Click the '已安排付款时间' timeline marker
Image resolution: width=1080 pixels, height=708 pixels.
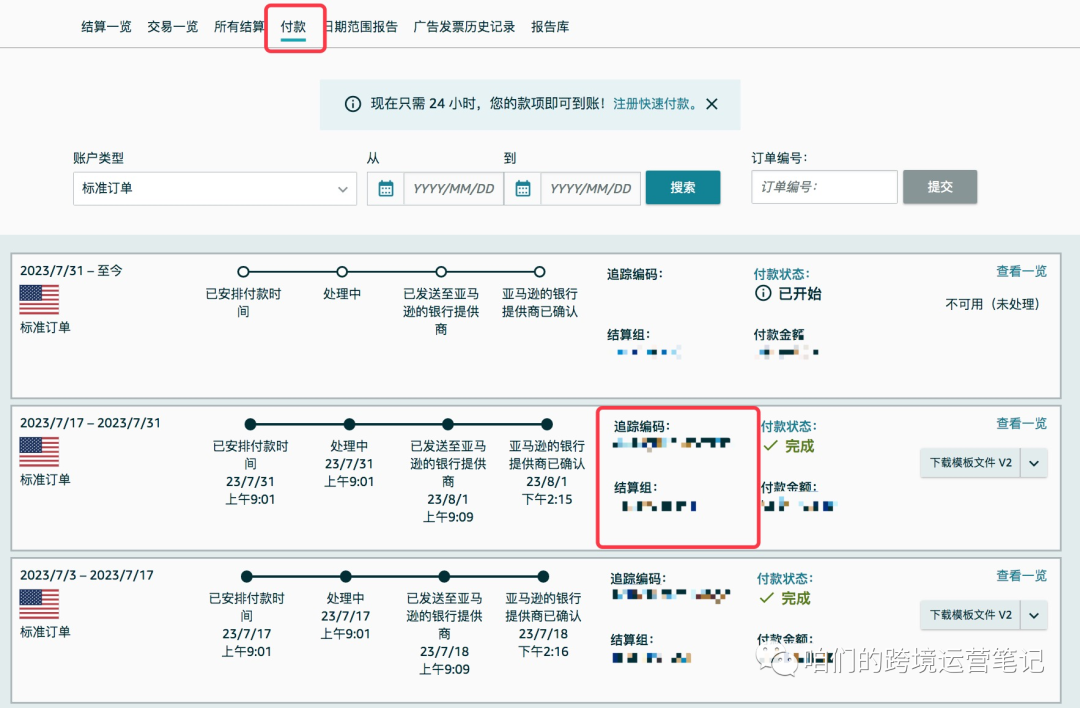coord(242,271)
